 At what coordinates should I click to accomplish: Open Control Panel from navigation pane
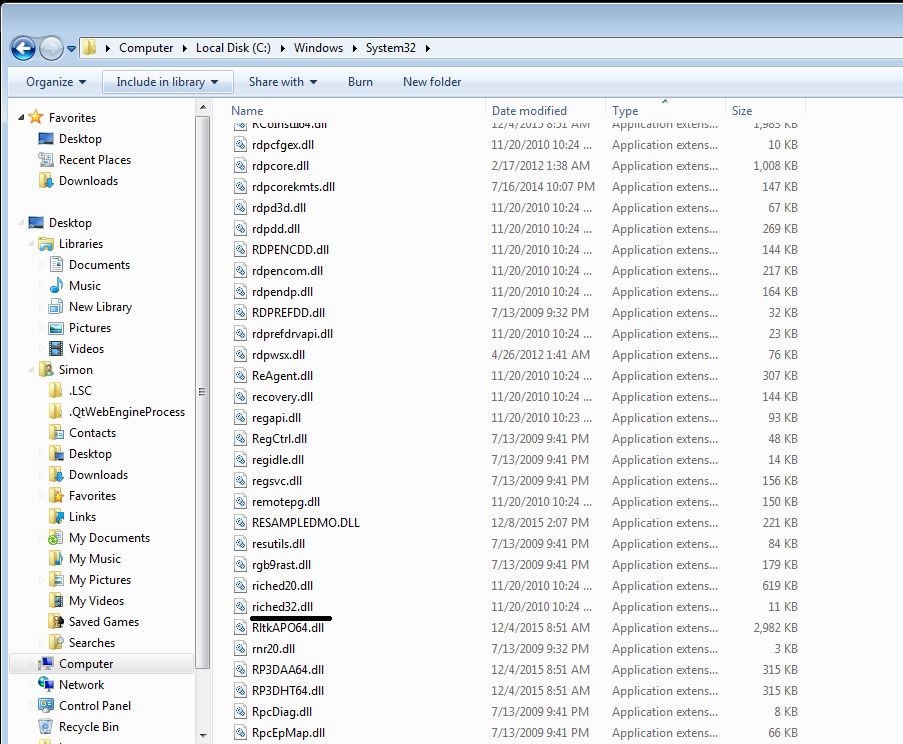point(45,706)
